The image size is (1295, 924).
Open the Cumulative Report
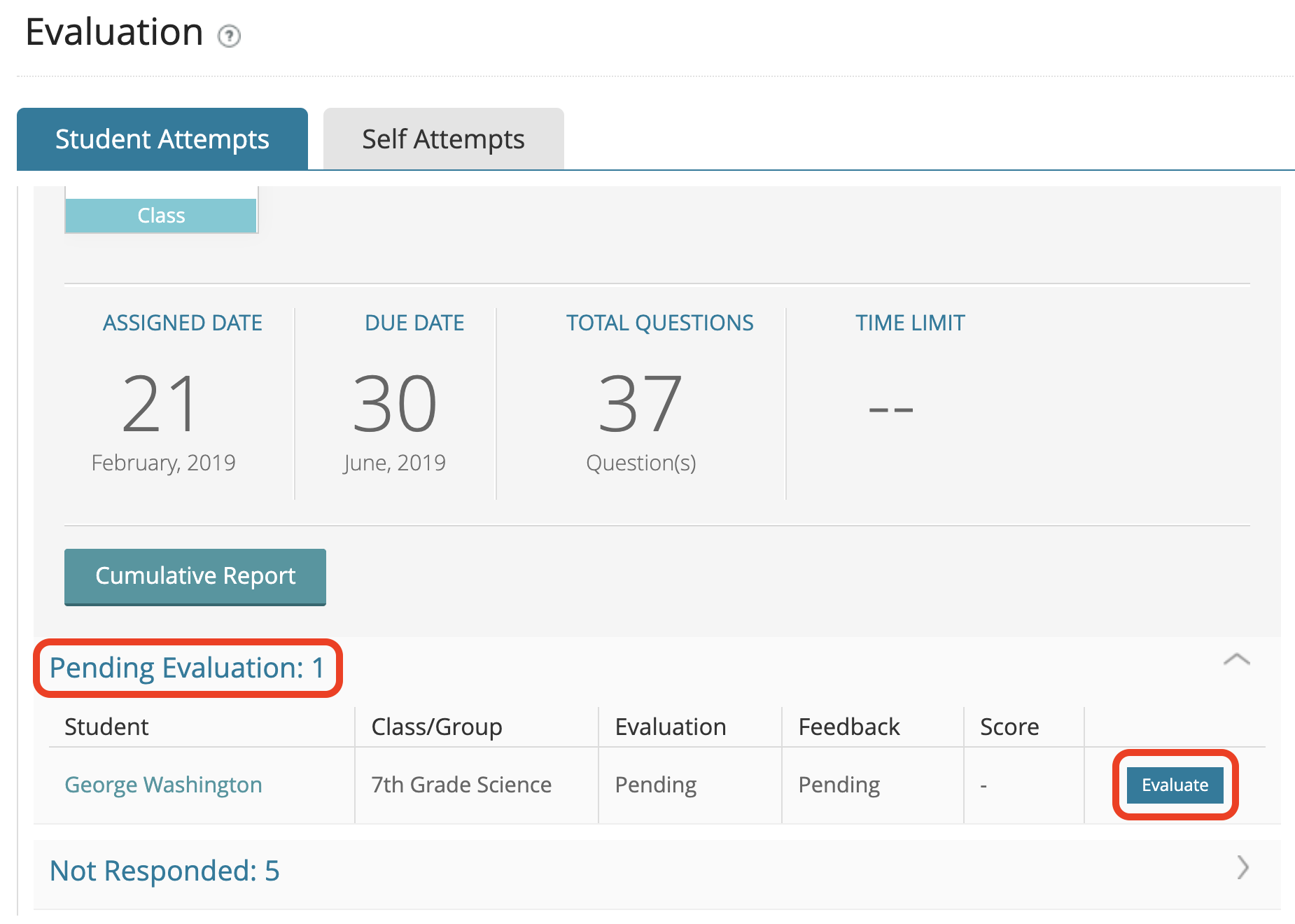coord(195,576)
